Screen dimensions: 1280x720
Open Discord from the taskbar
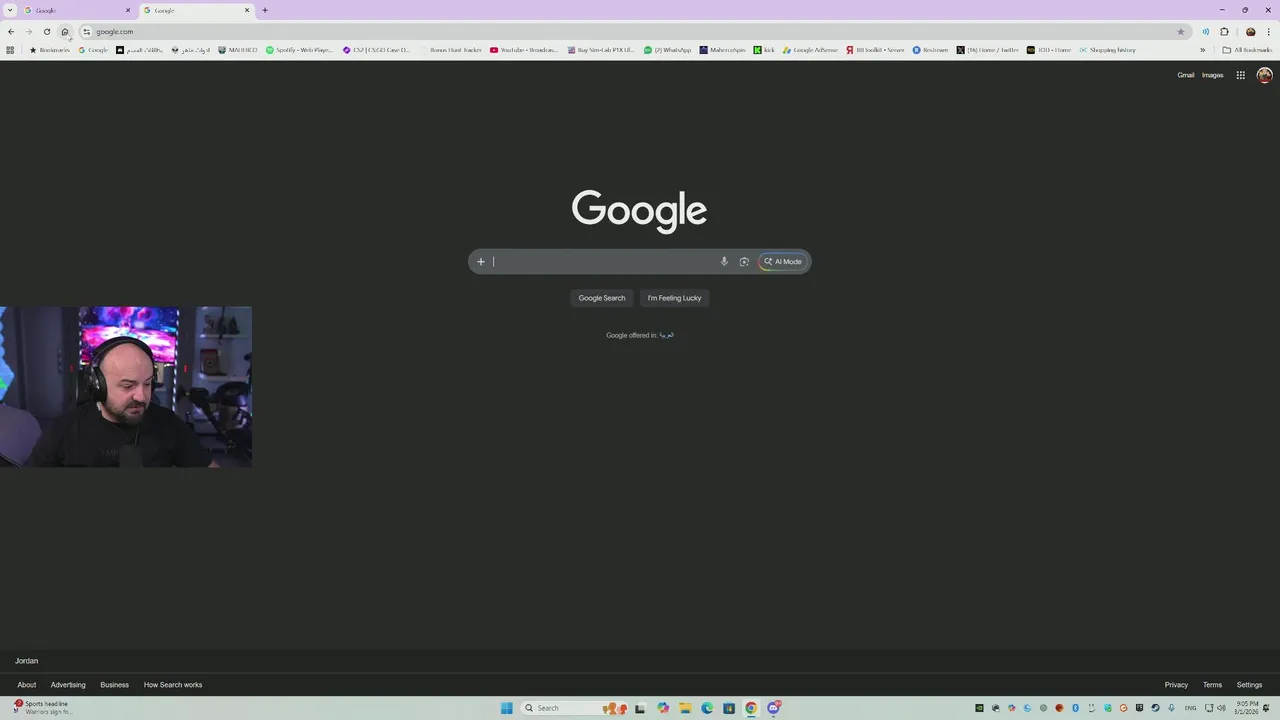pos(773,708)
